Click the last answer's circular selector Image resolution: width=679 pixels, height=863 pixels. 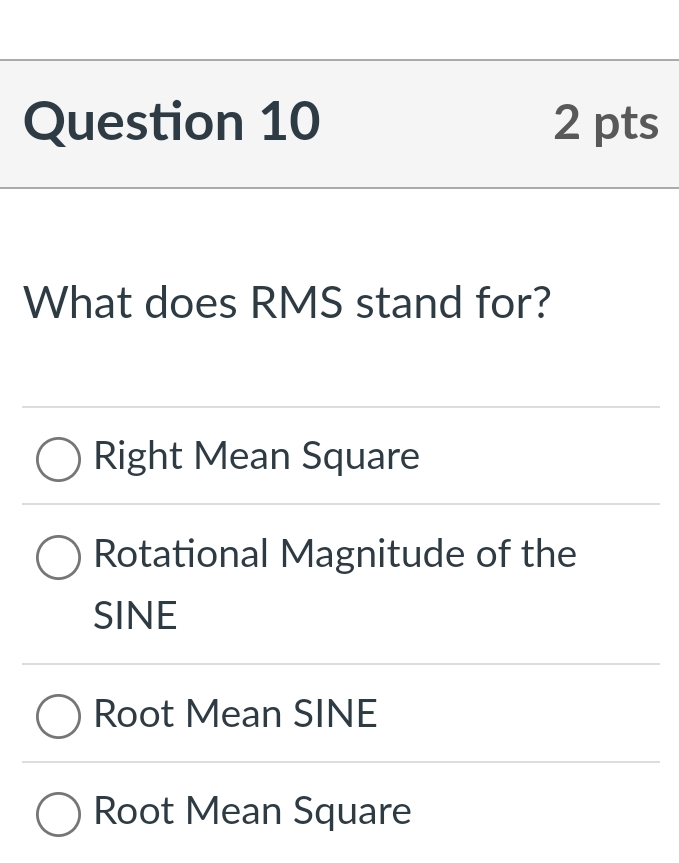58,814
